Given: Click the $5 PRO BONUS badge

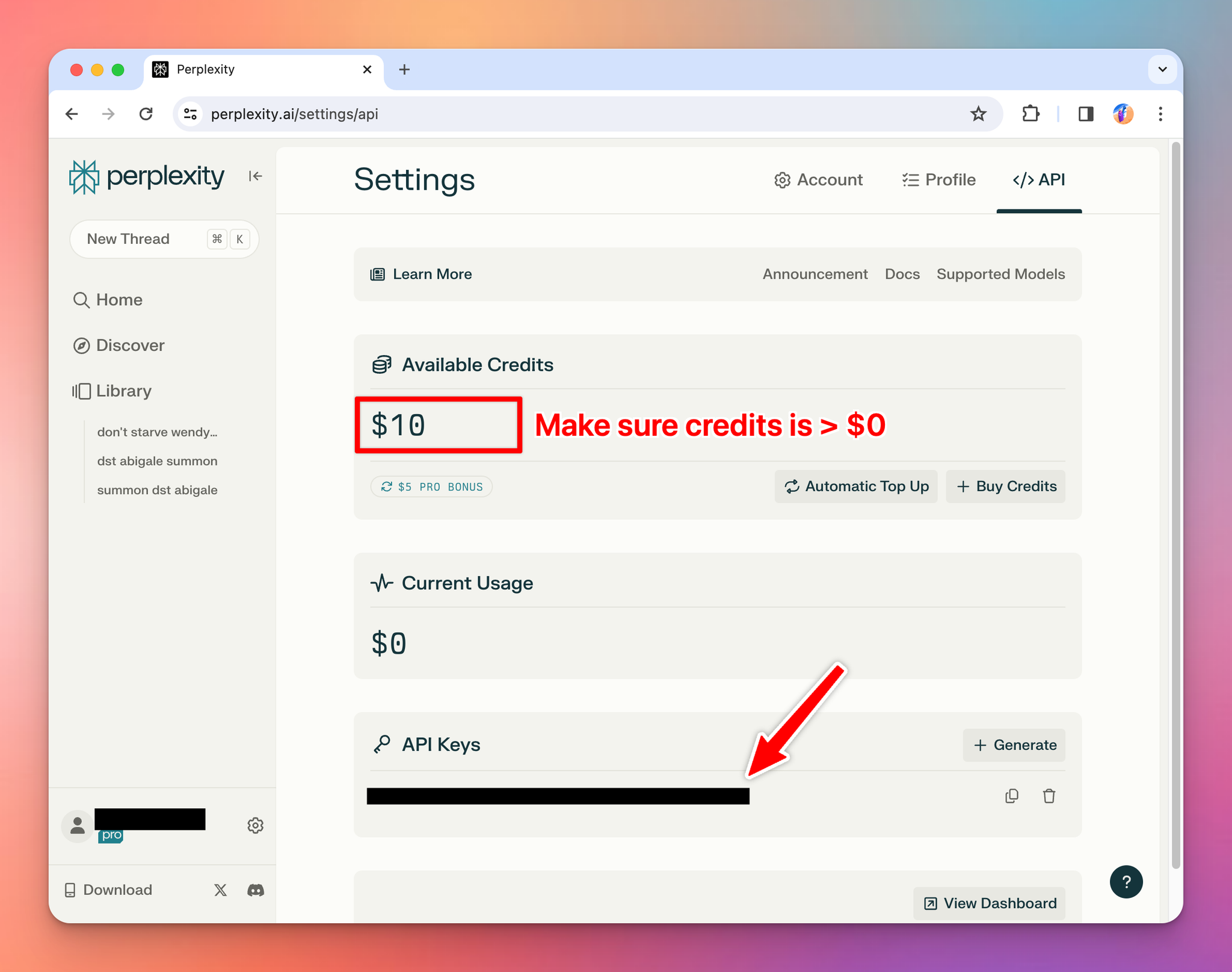Looking at the screenshot, I should click(x=431, y=486).
